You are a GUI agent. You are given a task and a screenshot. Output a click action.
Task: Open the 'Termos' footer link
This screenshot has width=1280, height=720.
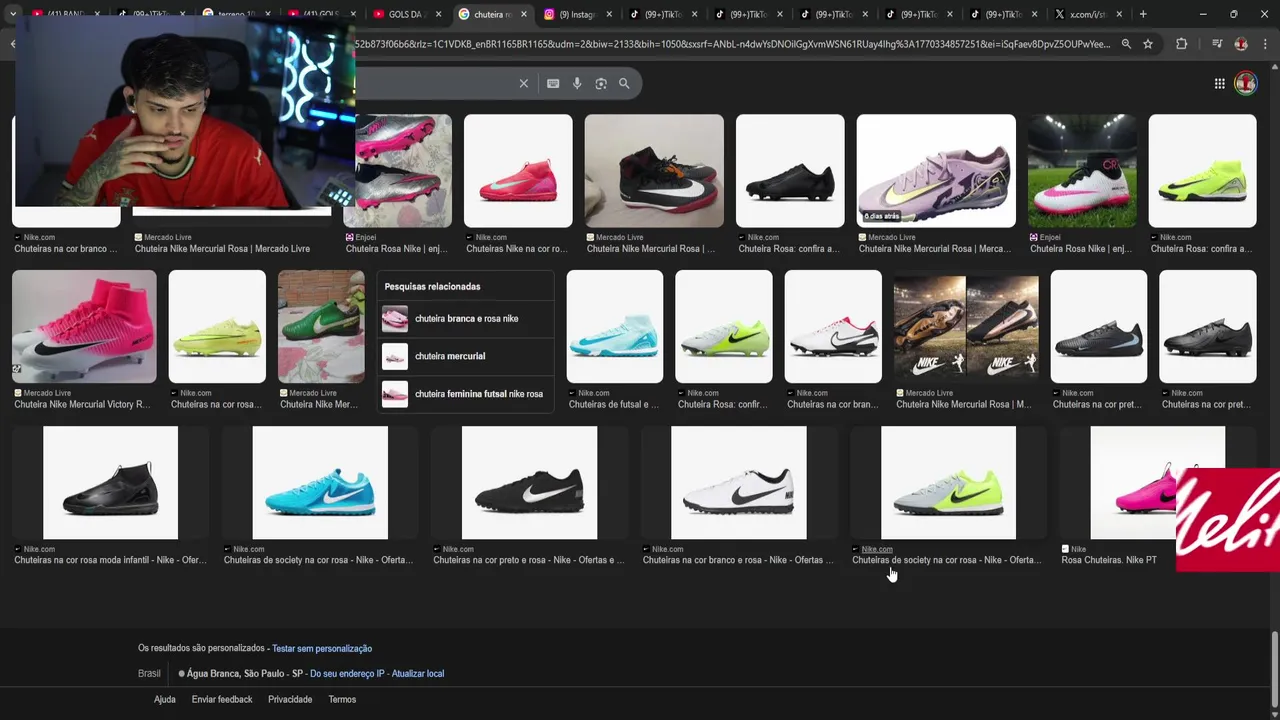(x=342, y=700)
